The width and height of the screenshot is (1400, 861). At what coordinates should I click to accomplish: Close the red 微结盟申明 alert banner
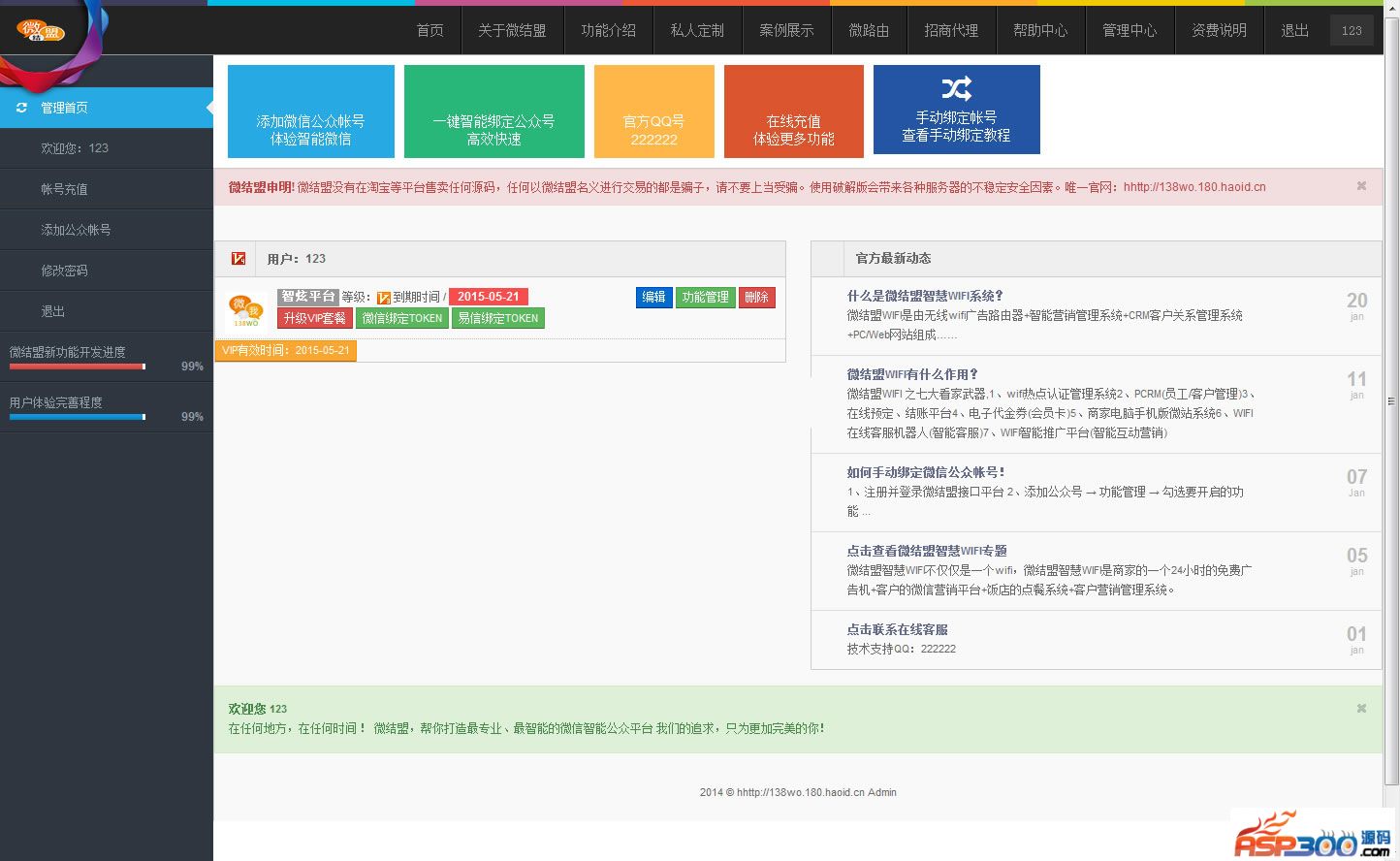(1361, 186)
